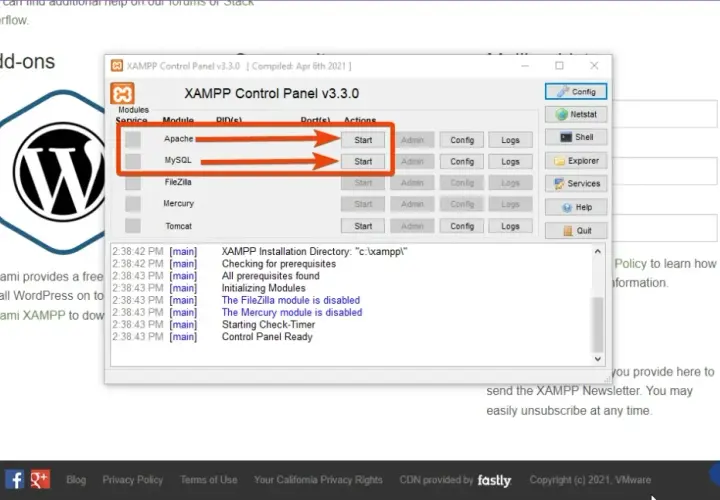720x500 pixels.
Task: Open Config for the Tomcat module
Action: pos(461,226)
